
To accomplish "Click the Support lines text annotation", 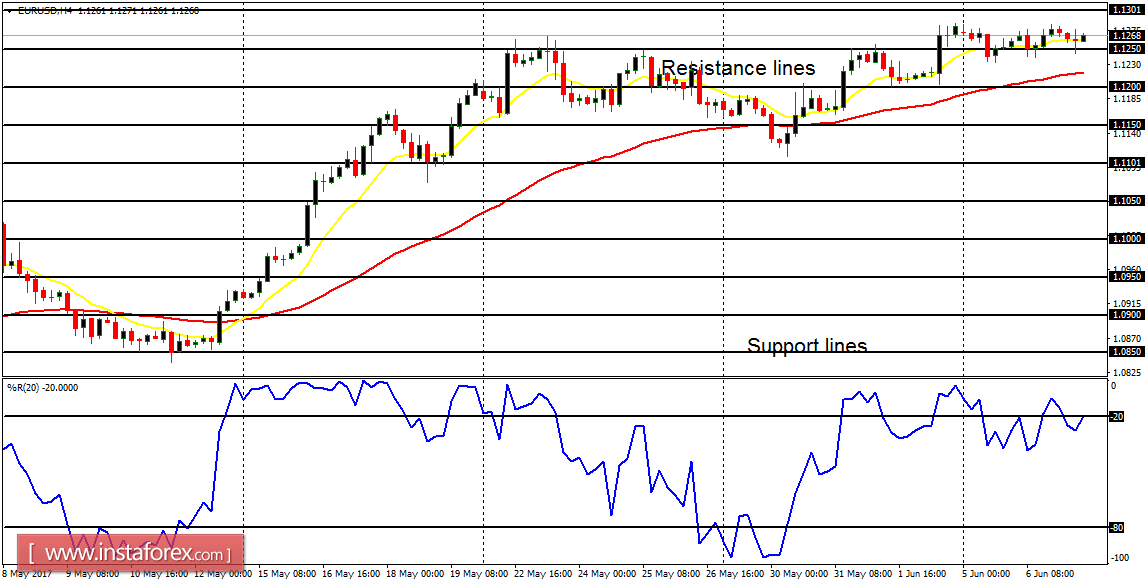I will tap(806, 345).
